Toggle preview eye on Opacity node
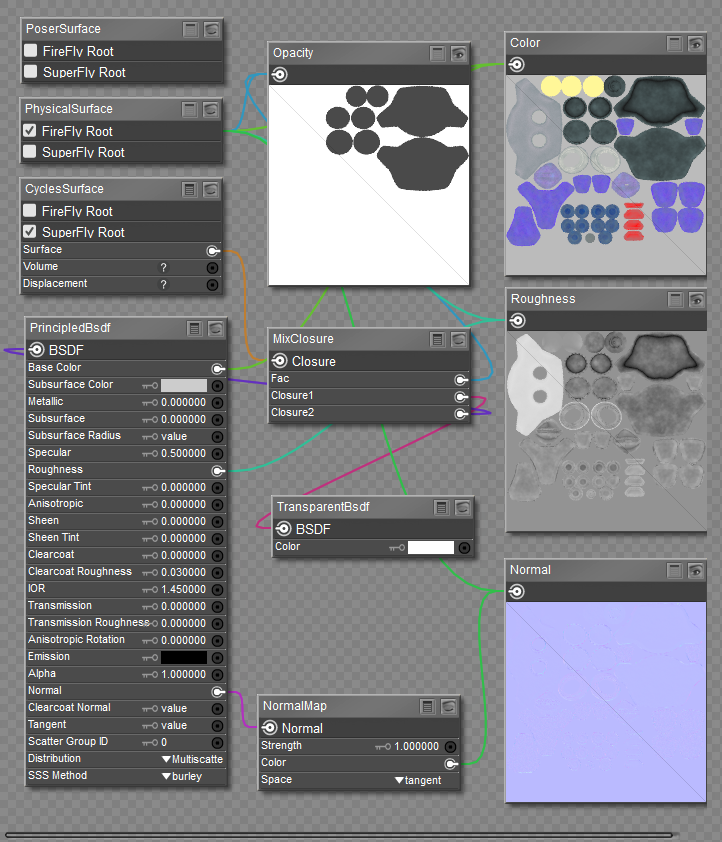Image resolution: width=722 pixels, height=842 pixels. tap(458, 53)
